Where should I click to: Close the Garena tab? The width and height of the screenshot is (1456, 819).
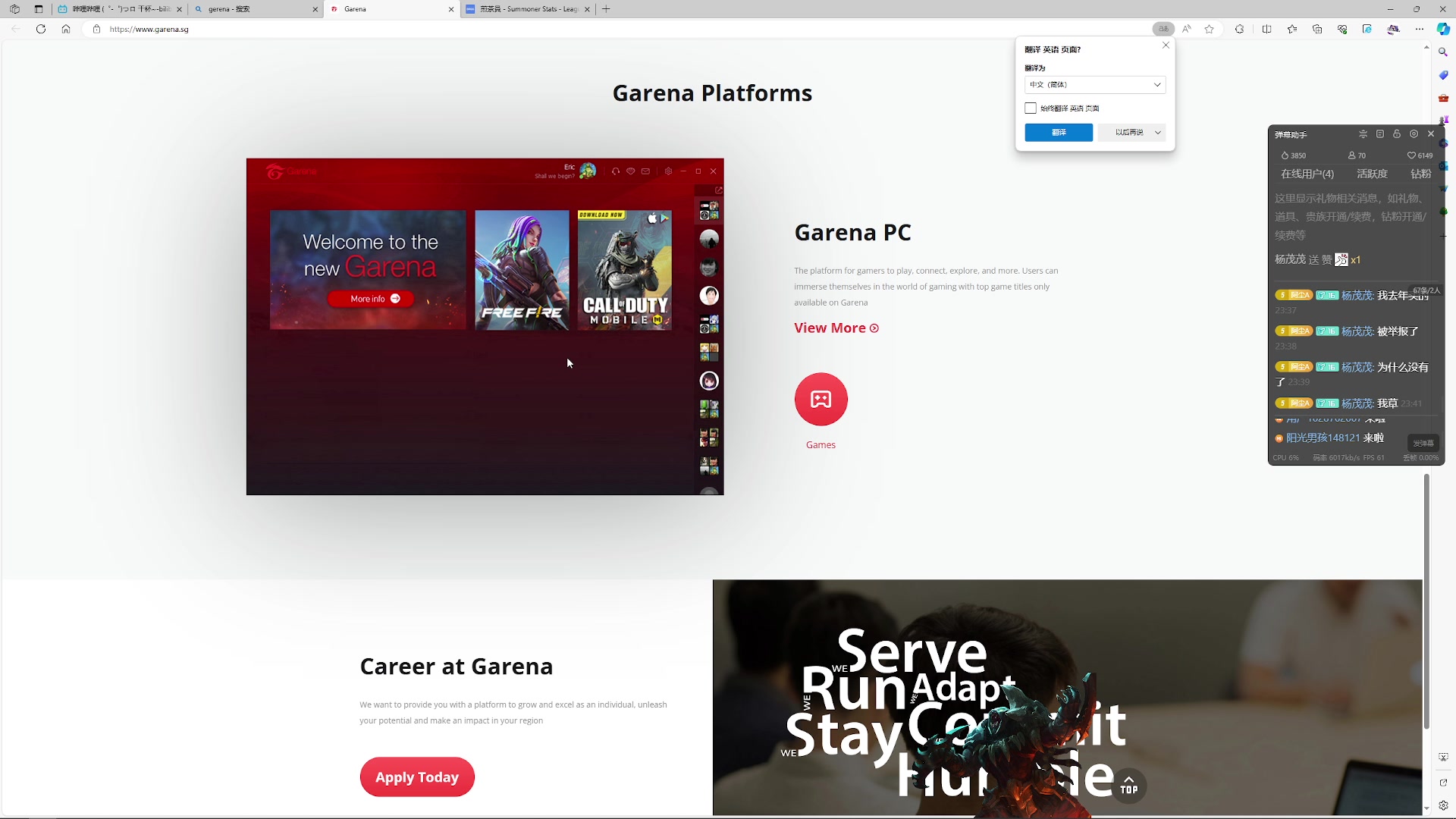(x=451, y=9)
